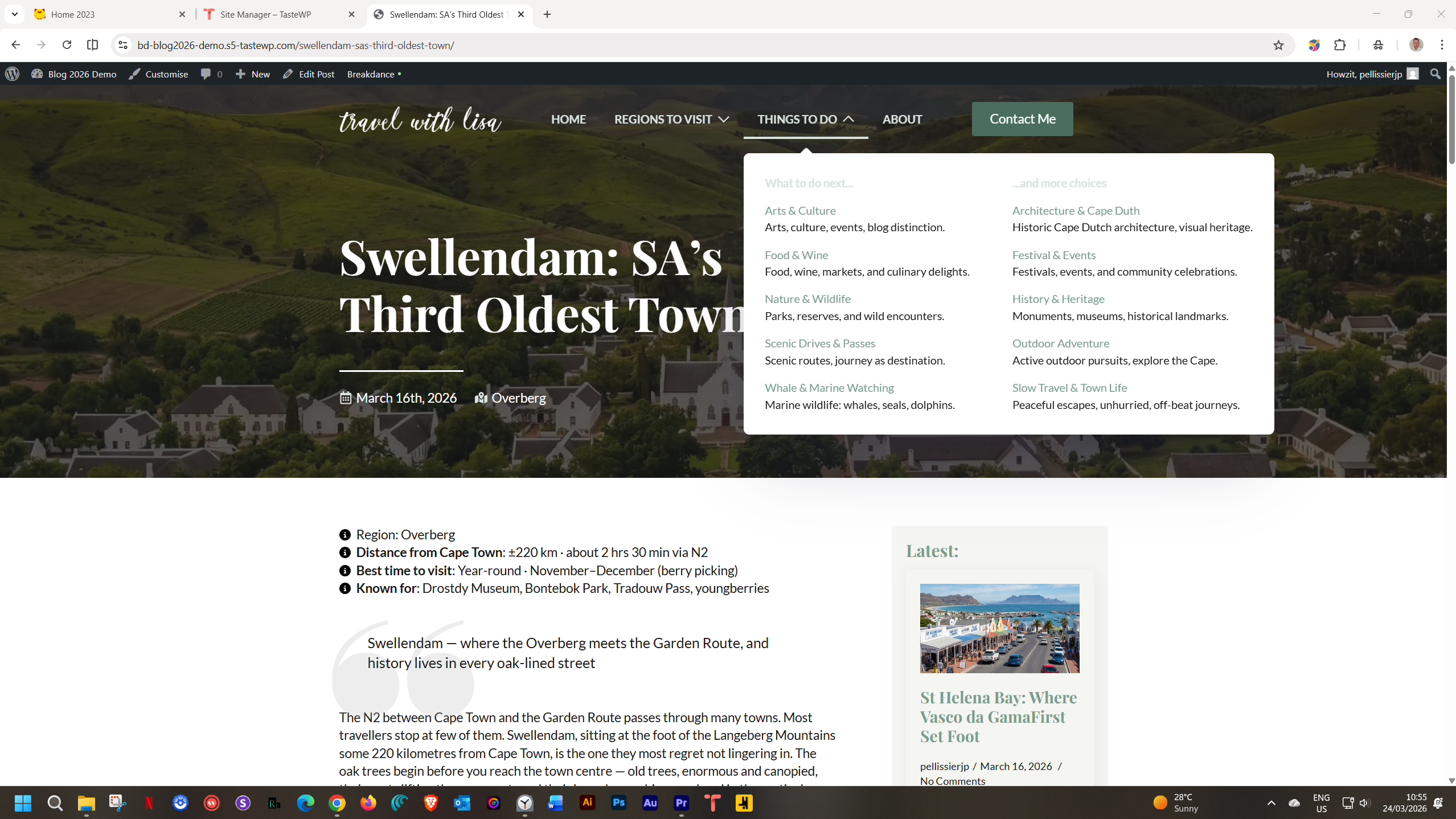Open the Whale & Marine Watching link
This screenshot has height=819, width=1456.
(x=829, y=388)
